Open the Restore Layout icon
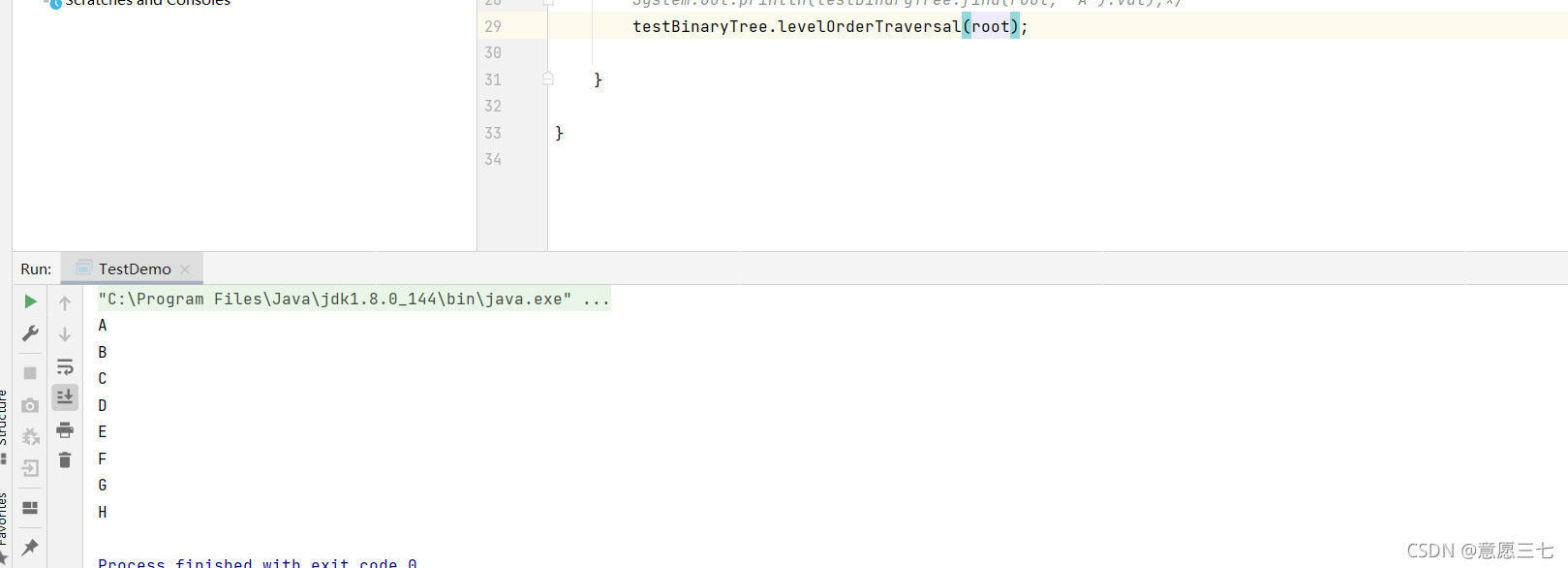The height and width of the screenshot is (568, 1568). [x=30, y=508]
